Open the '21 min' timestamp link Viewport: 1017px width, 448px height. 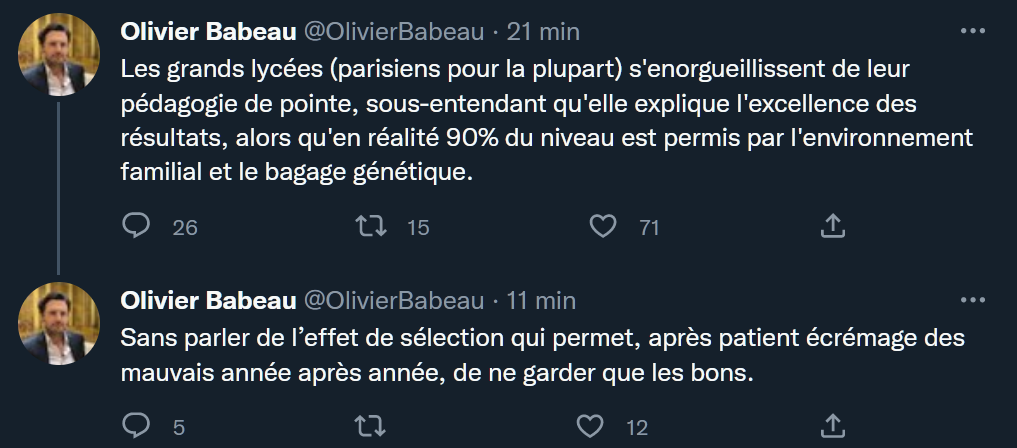click(x=543, y=32)
